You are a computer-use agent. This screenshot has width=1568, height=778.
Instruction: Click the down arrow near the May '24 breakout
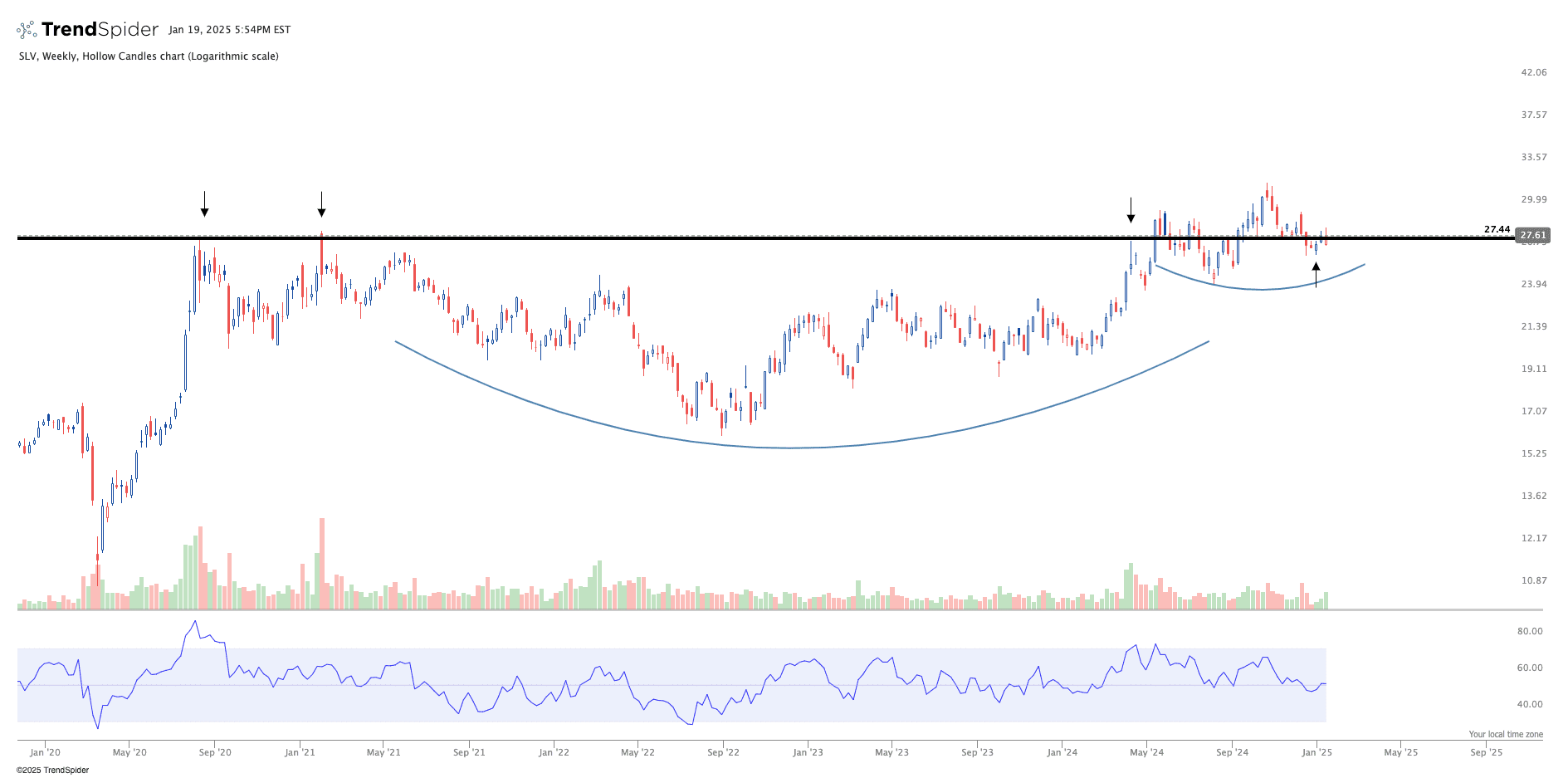(1131, 211)
